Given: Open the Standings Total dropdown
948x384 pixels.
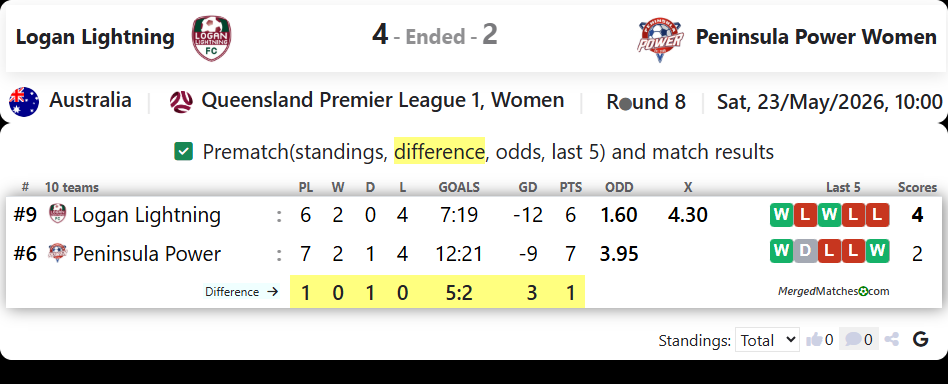Looking at the screenshot, I should pos(767,340).
